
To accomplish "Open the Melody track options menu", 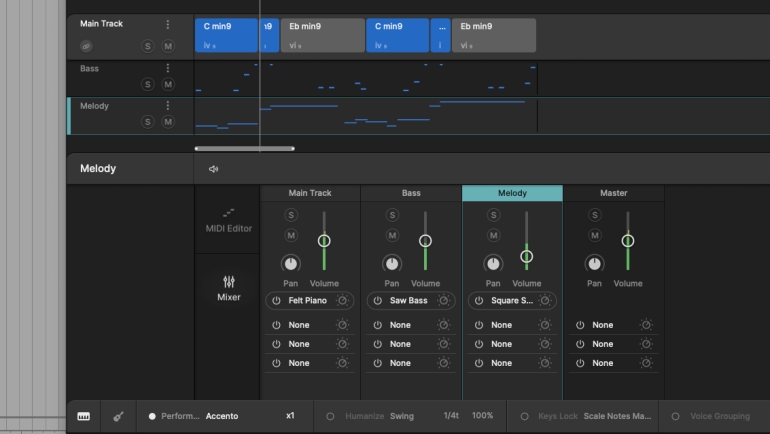I will [x=168, y=106].
